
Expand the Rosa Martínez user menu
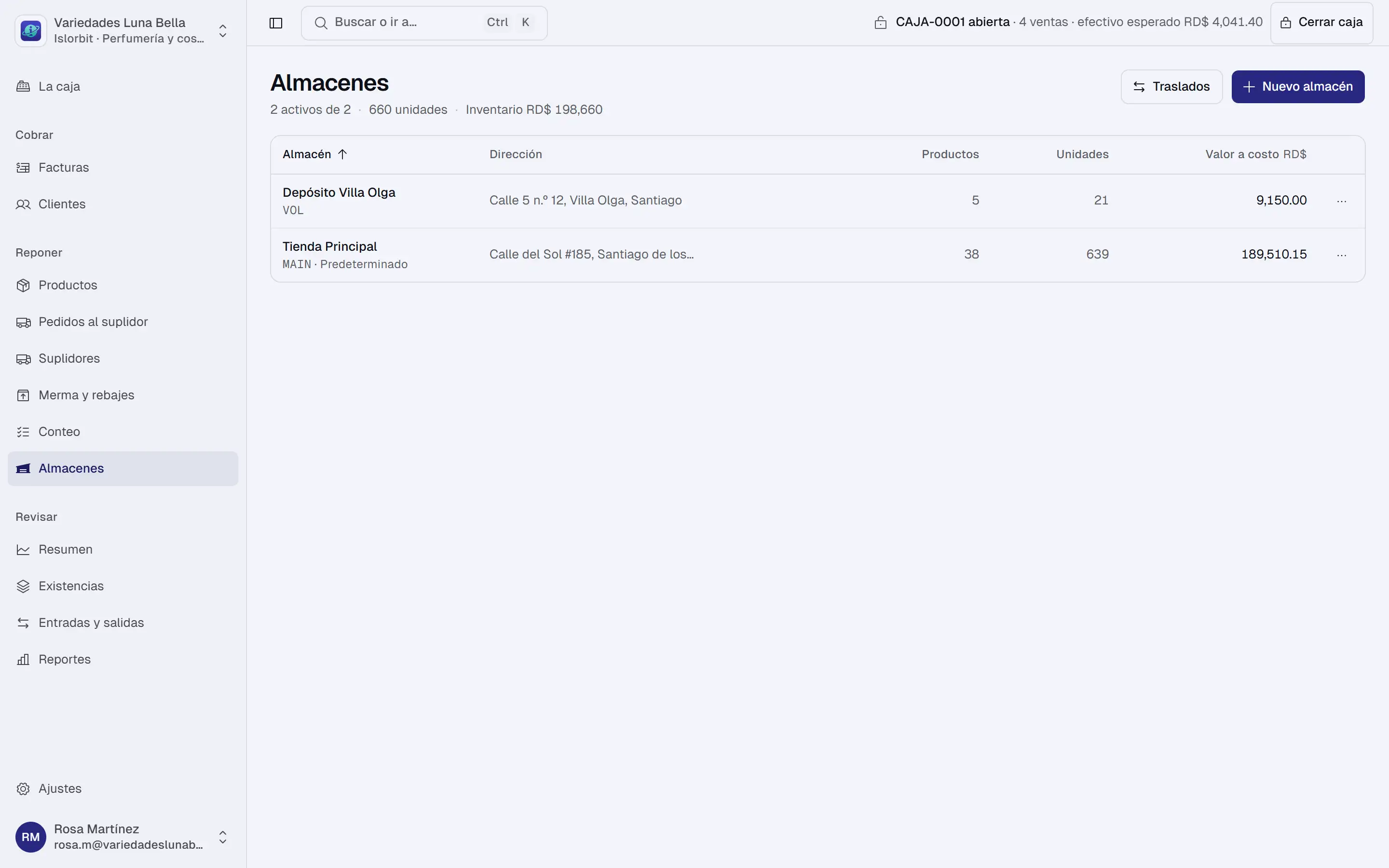(123, 837)
